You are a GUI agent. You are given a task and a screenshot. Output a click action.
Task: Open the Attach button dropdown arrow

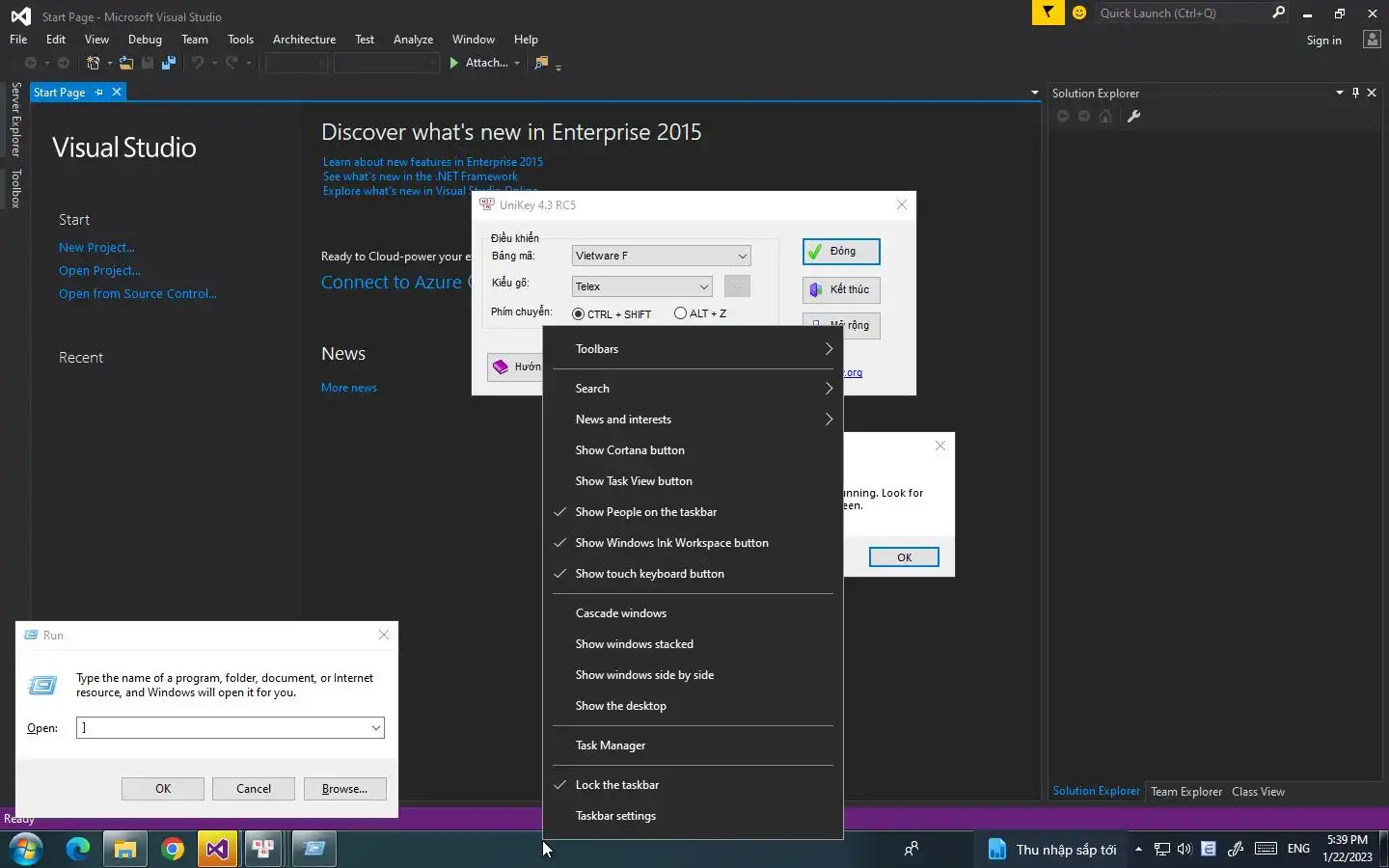tap(517, 64)
